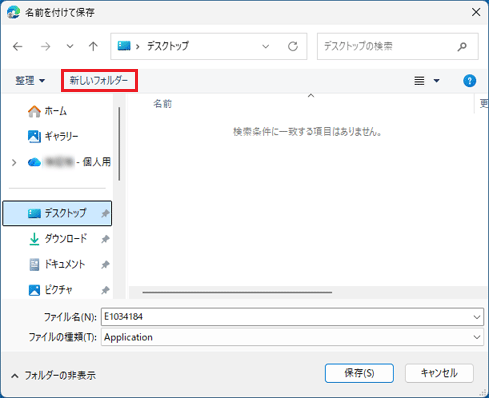This screenshot has height=398, width=489.
Task: Click the pin icon next to ドキュメント
Action: coord(105,265)
